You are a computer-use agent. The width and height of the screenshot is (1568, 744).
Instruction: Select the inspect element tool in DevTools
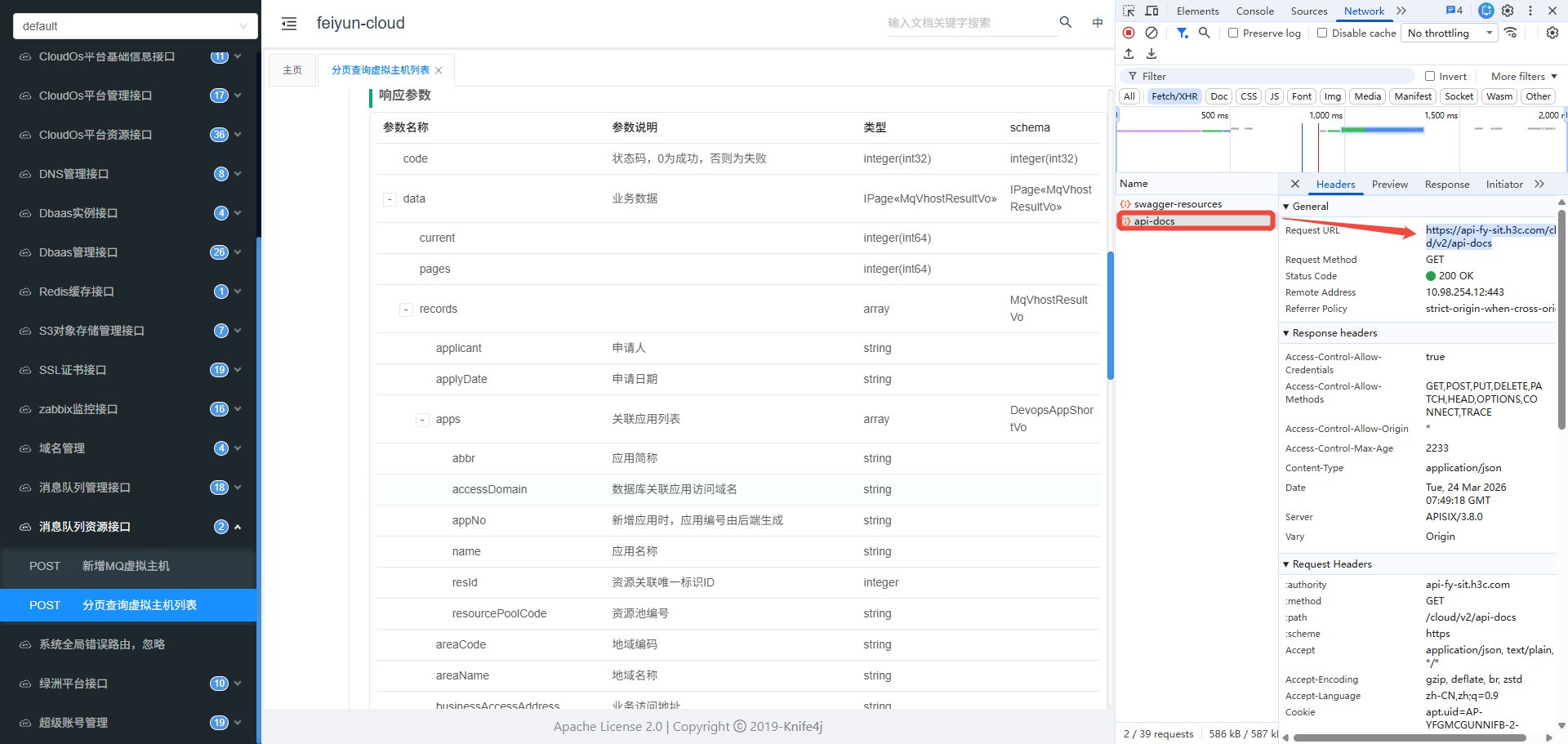coord(1129,11)
